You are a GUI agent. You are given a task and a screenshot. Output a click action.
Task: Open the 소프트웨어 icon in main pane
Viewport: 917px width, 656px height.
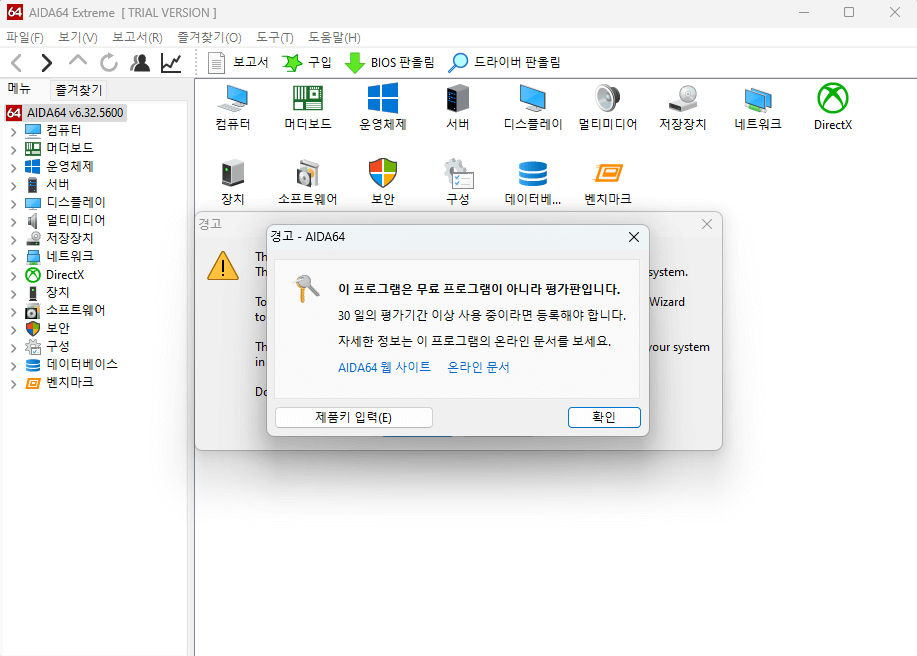click(308, 182)
